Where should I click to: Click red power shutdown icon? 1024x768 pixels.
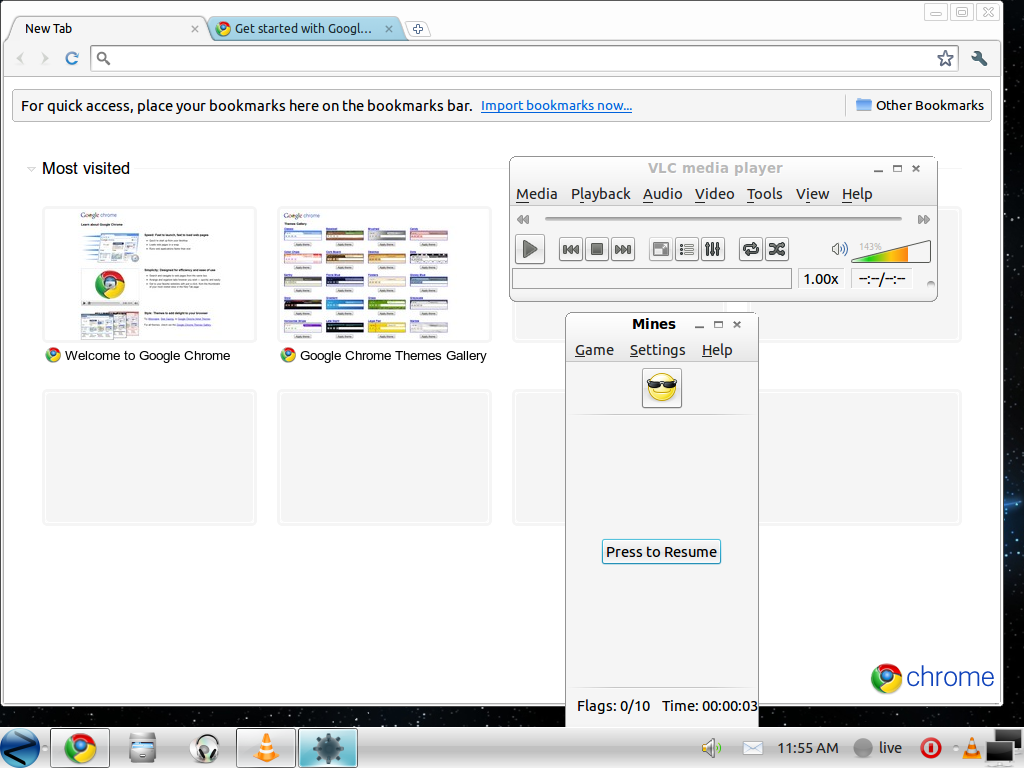point(931,748)
